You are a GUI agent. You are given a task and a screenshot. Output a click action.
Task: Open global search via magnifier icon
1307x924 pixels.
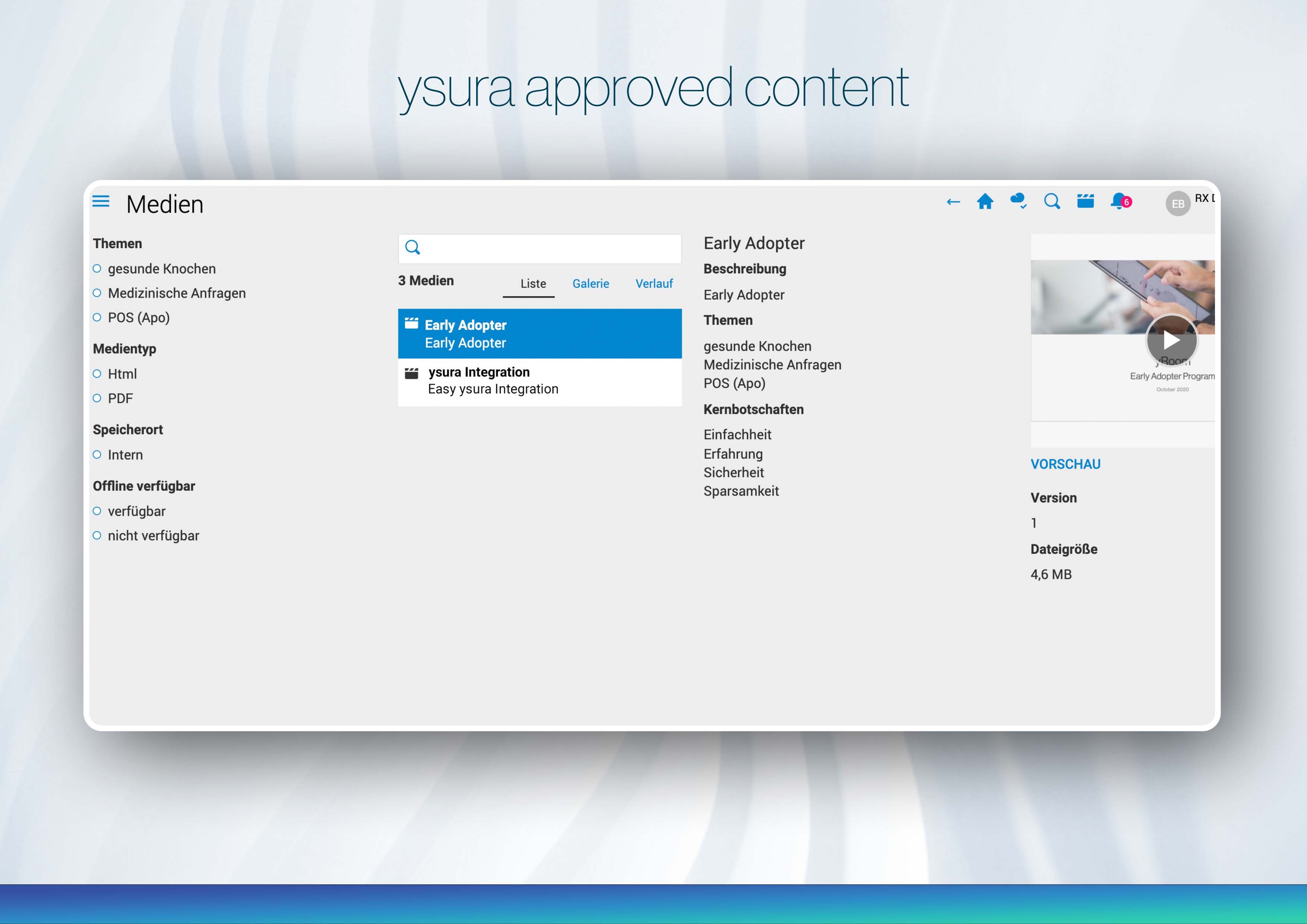point(1052,202)
